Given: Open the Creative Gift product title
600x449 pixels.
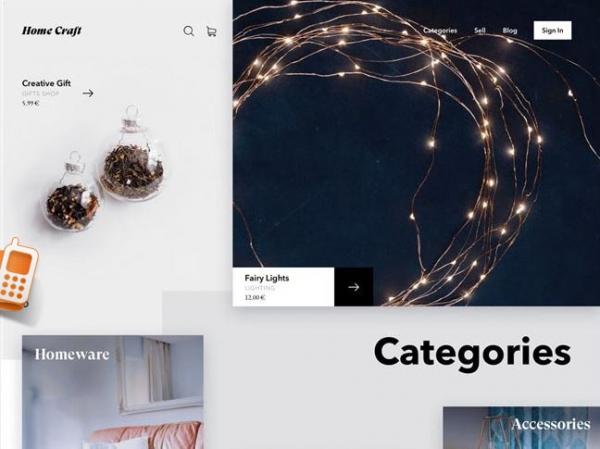Looking at the screenshot, I should coord(46,83).
